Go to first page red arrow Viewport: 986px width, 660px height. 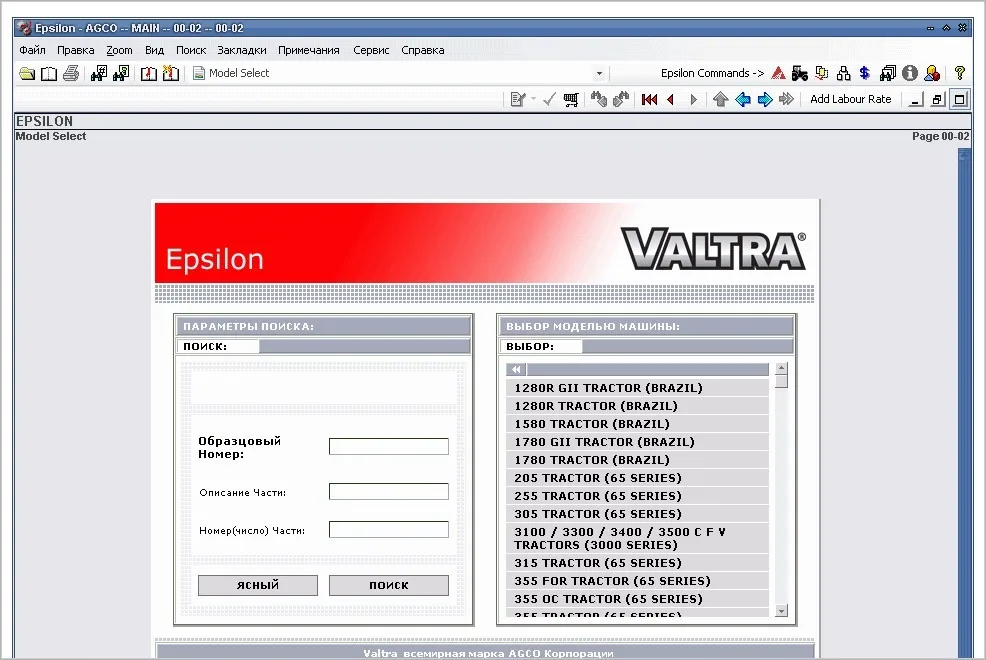tap(650, 99)
